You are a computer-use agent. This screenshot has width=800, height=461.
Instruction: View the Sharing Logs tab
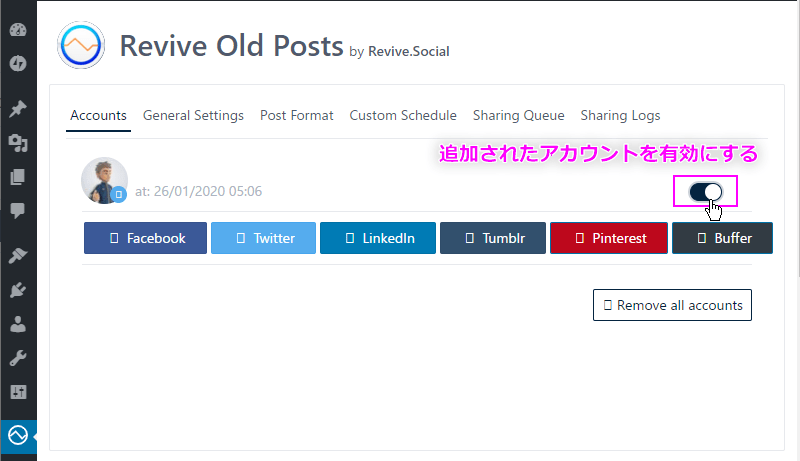620,116
